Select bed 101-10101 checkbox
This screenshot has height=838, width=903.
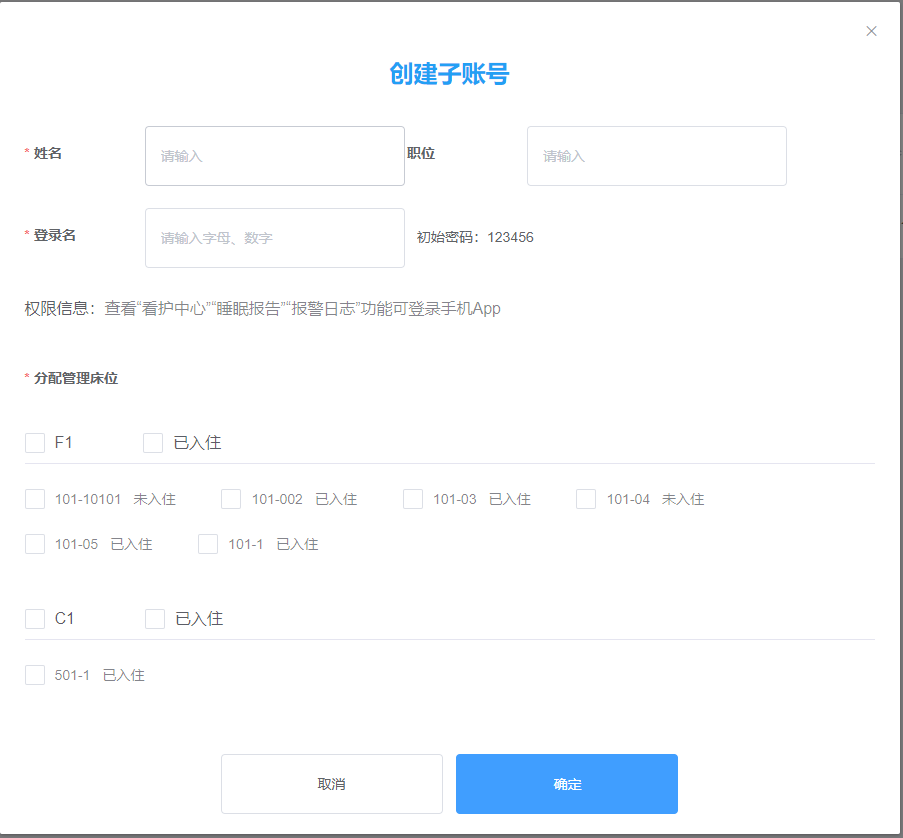[x=35, y=498]
